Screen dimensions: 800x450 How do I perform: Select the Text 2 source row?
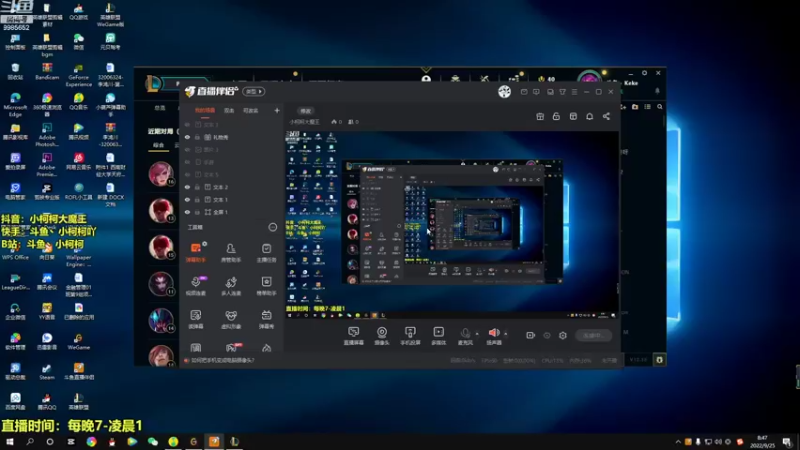point(232,187)
